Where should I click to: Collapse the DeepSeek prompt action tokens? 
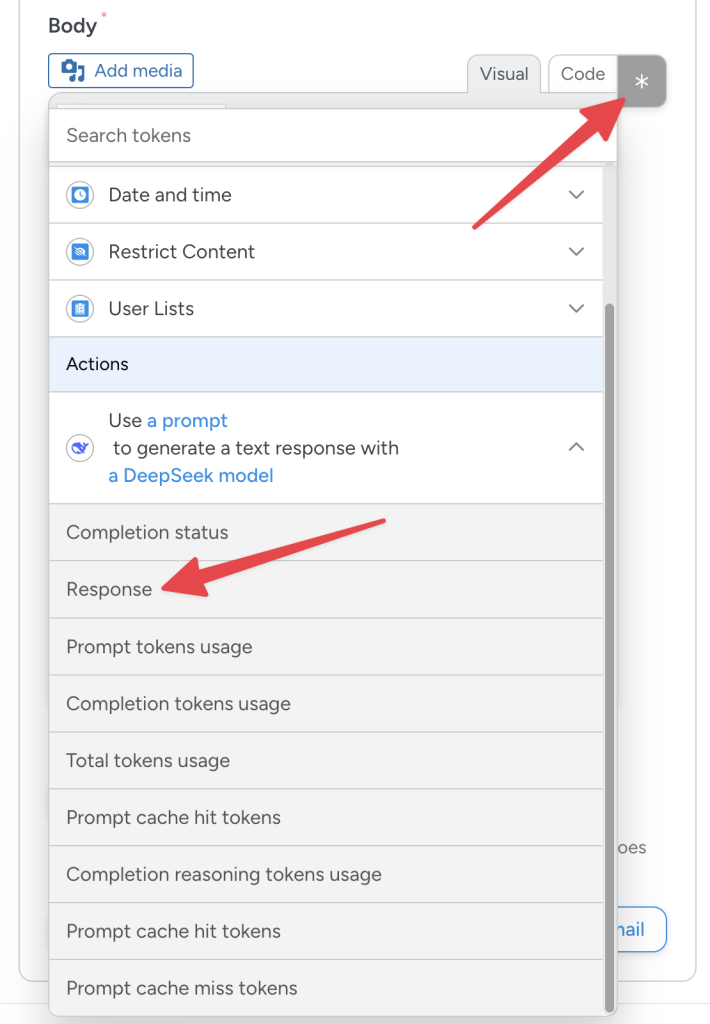[577, 448]
